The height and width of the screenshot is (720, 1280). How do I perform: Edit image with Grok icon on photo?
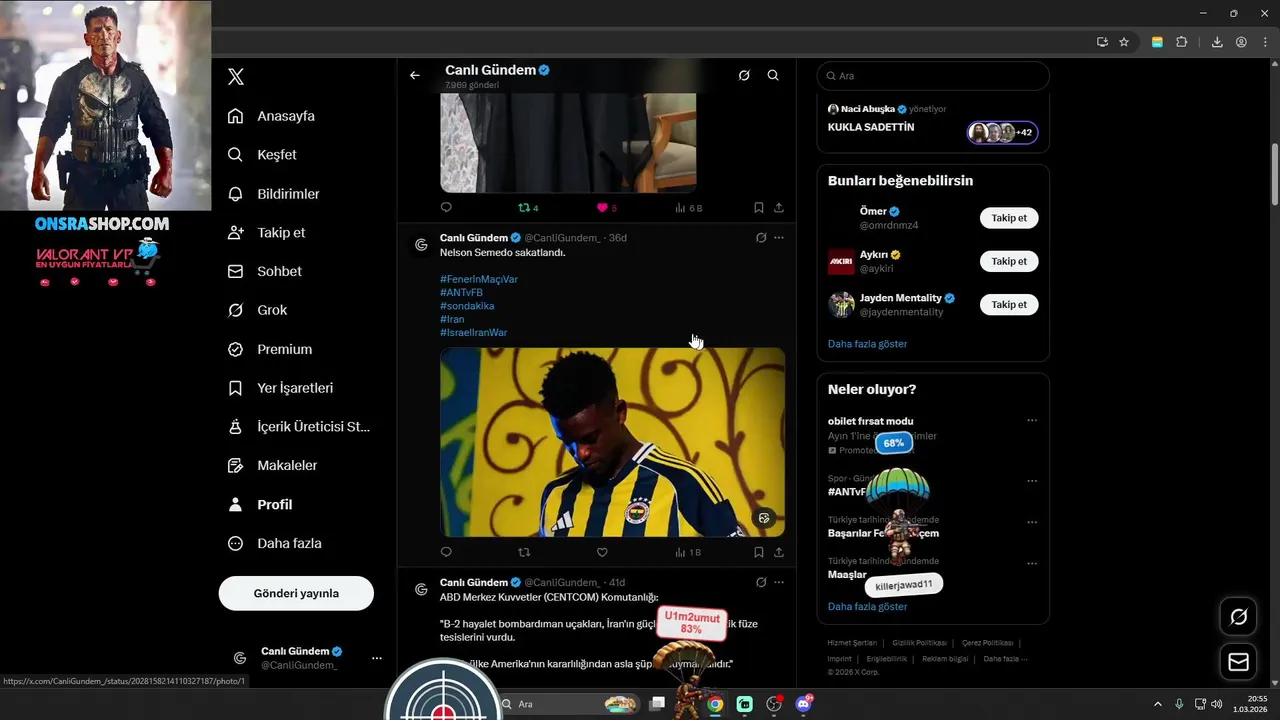[764, 518]
